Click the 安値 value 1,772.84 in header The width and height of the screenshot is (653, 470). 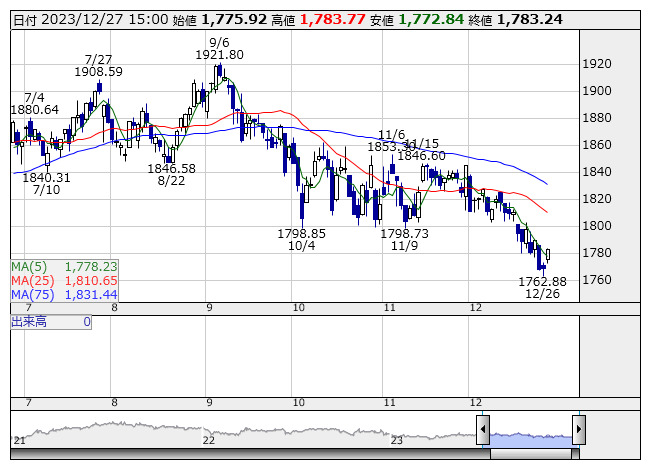click(x=431, y=20)
